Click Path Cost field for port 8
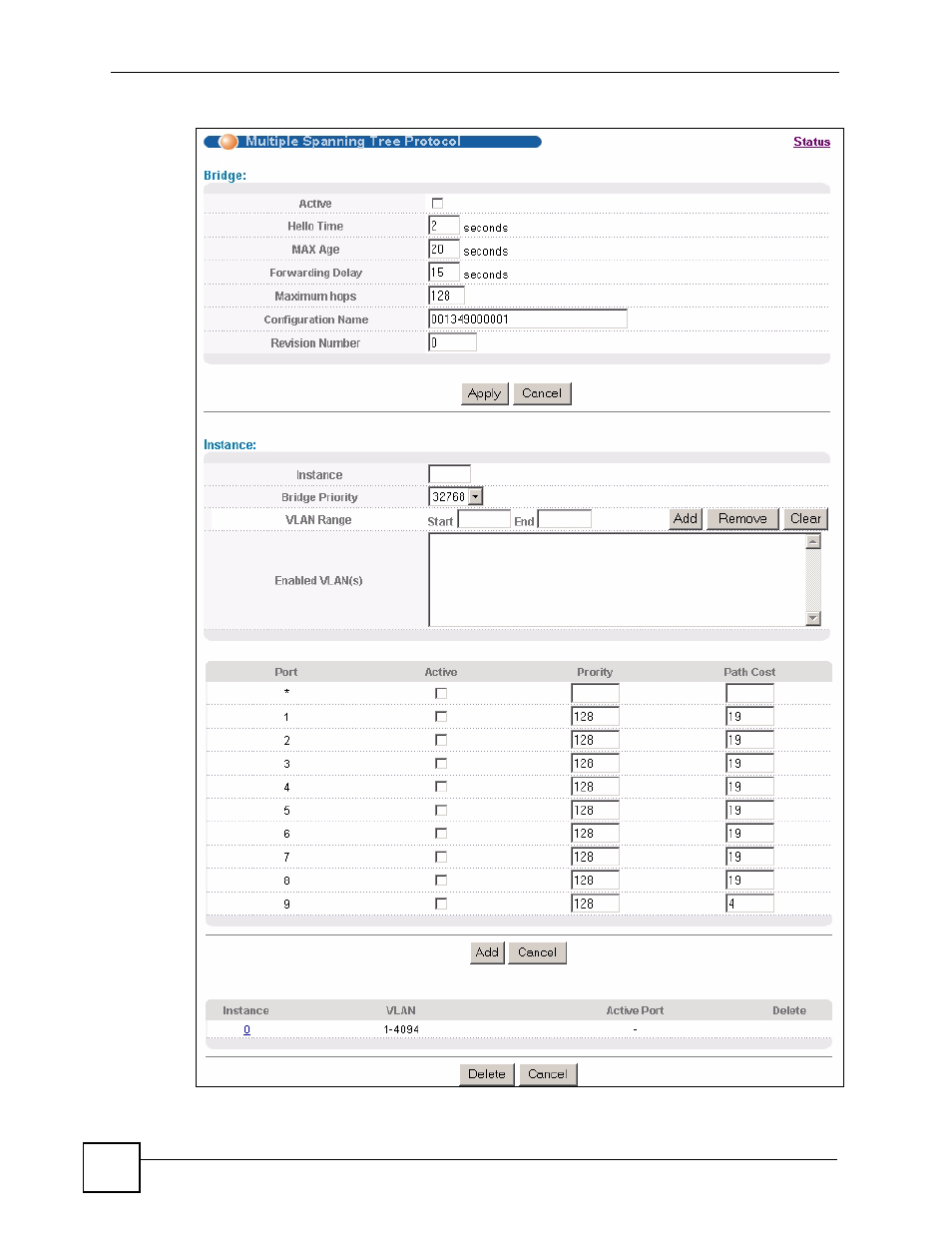This screenshot has width=952, height=1233. point(749,880)
